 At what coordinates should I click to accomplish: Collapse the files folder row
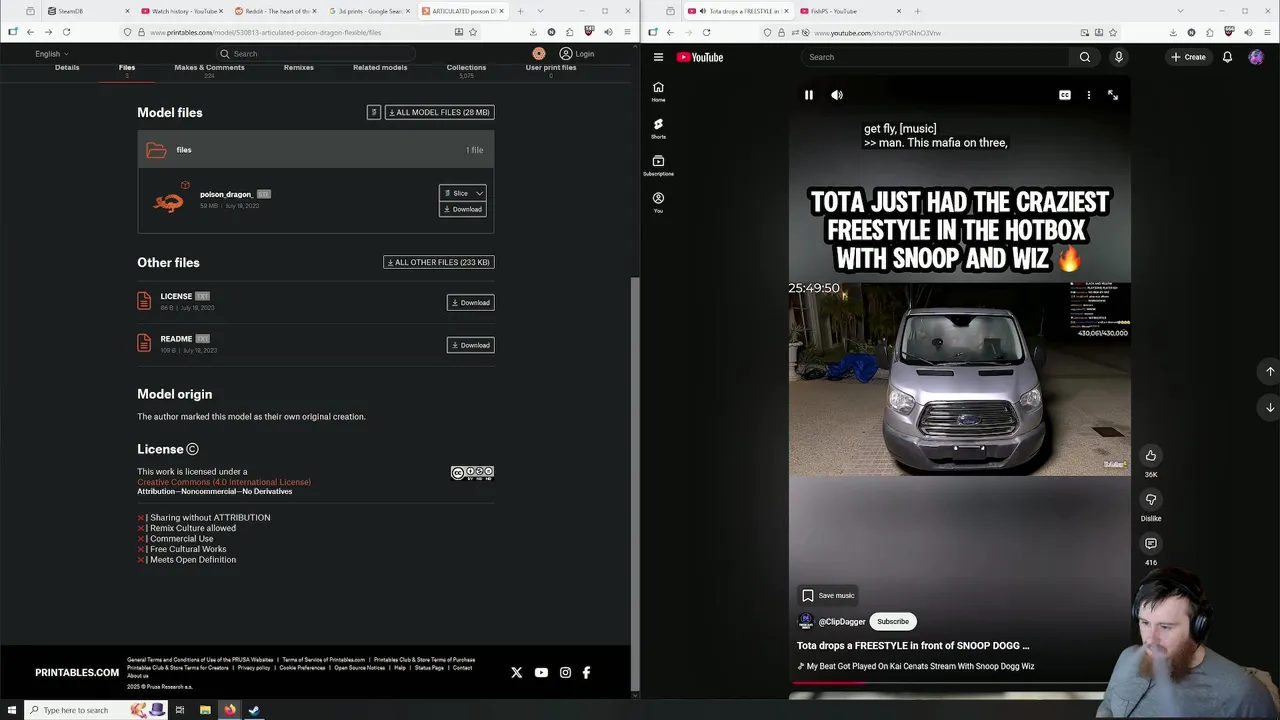(x=316, y=150)
